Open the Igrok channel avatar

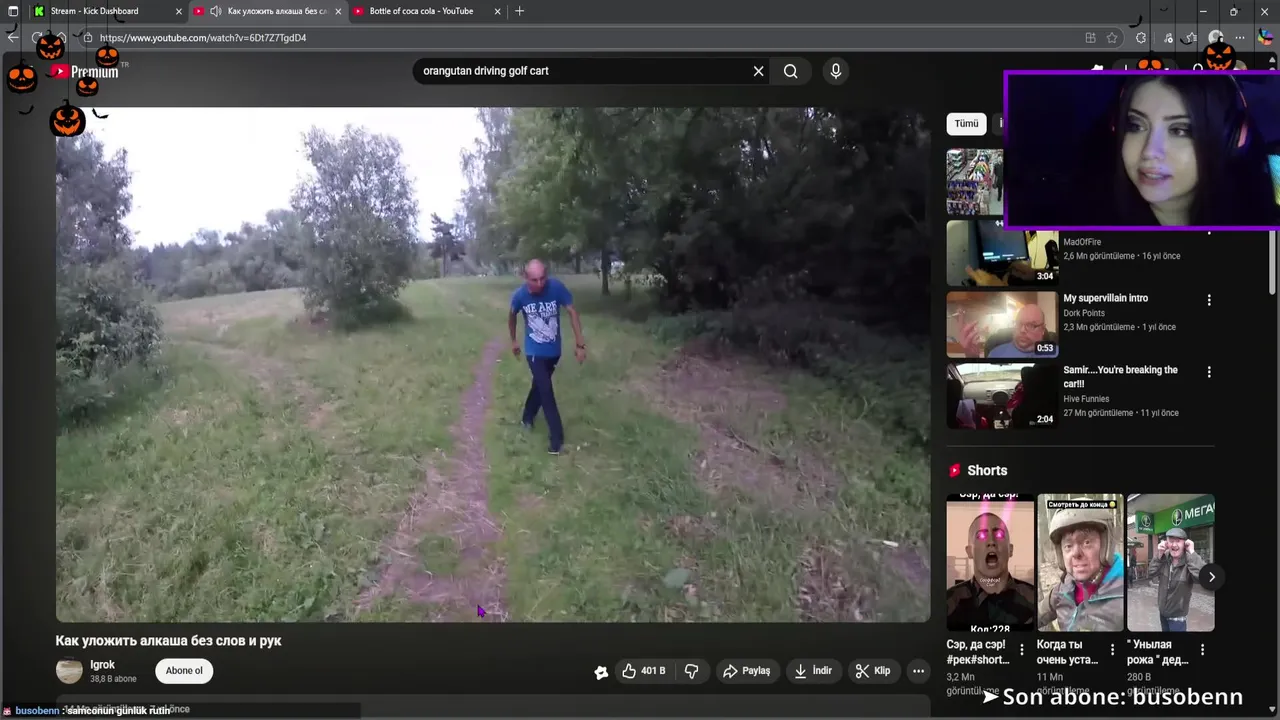click(69, 671)
